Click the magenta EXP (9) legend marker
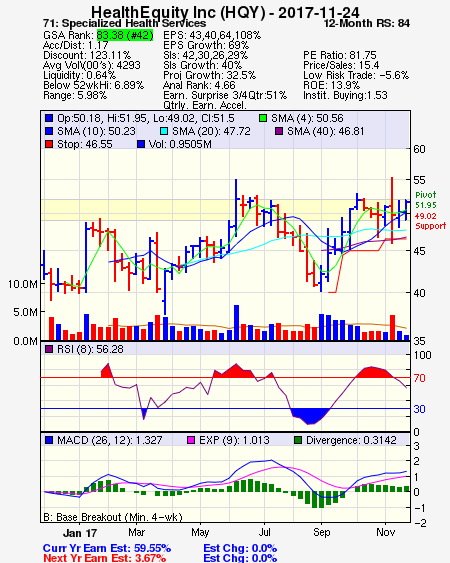The width and height of the screenshot is (450, 563). [x=191, y=440]
